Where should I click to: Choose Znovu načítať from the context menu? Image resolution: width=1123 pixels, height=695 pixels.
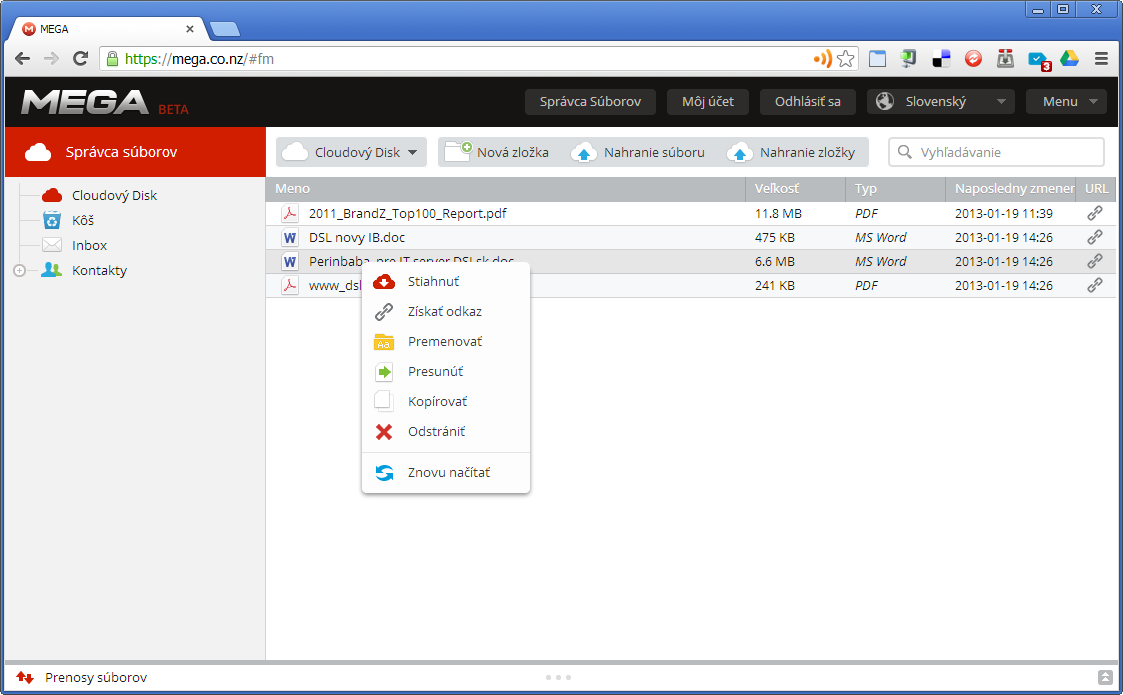point(445,473)
